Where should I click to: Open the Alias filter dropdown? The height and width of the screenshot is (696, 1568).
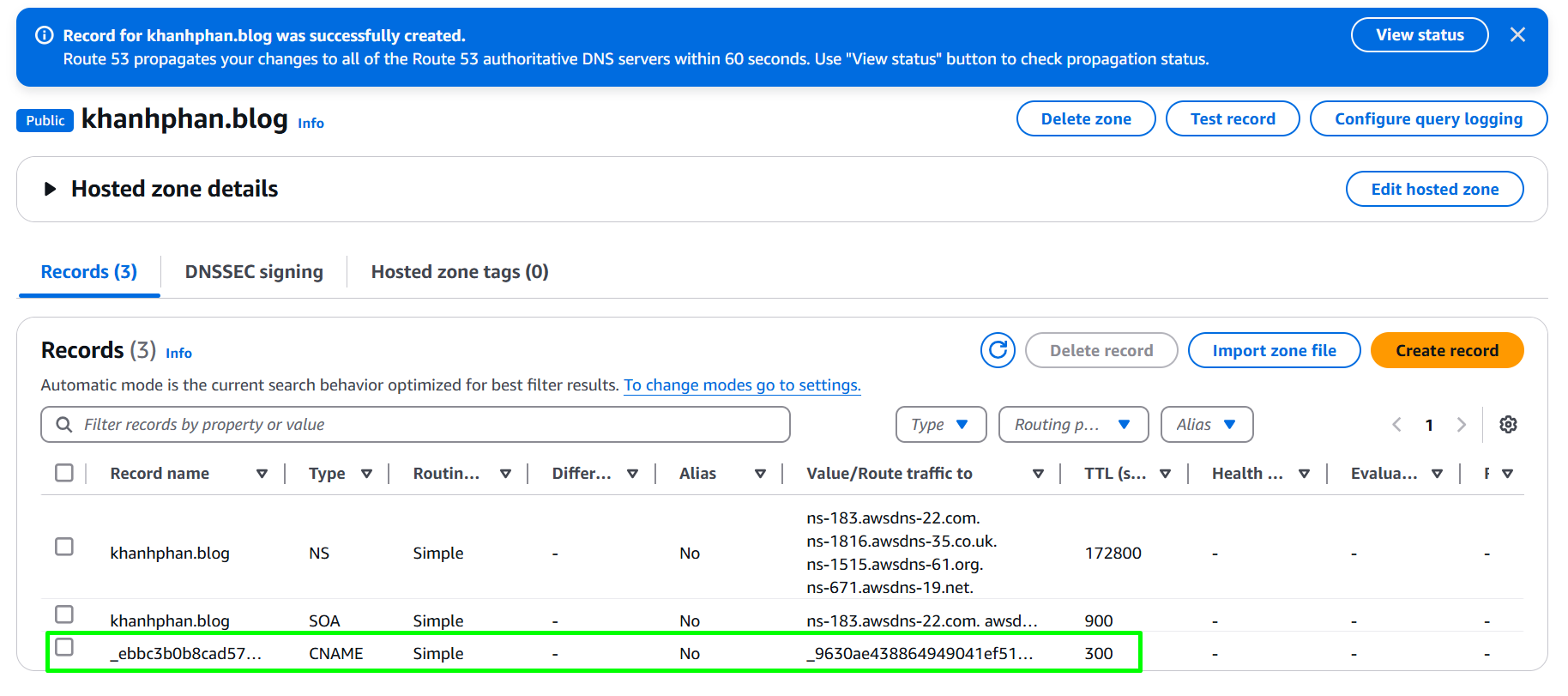(1207, 425)
